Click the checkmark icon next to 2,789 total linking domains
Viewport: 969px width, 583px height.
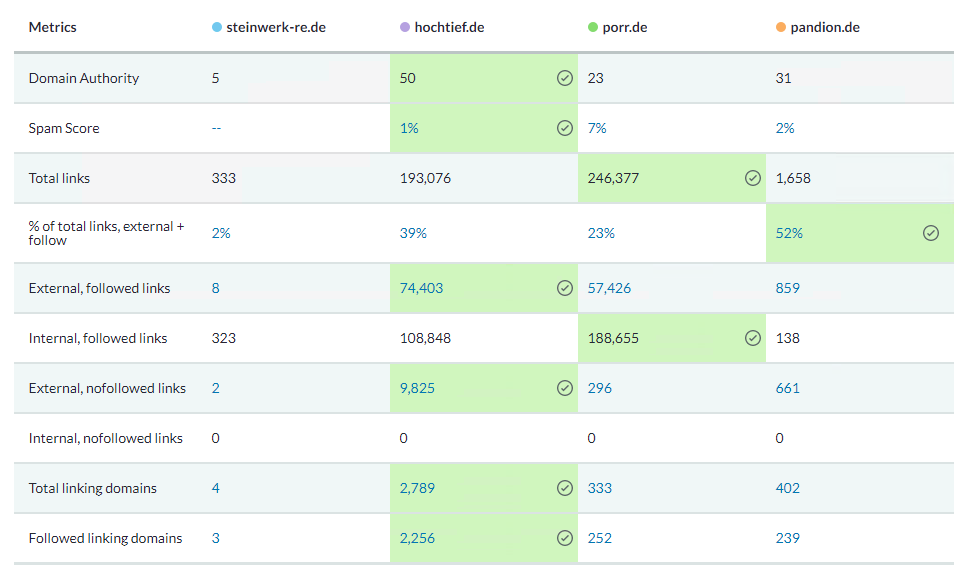565,488
